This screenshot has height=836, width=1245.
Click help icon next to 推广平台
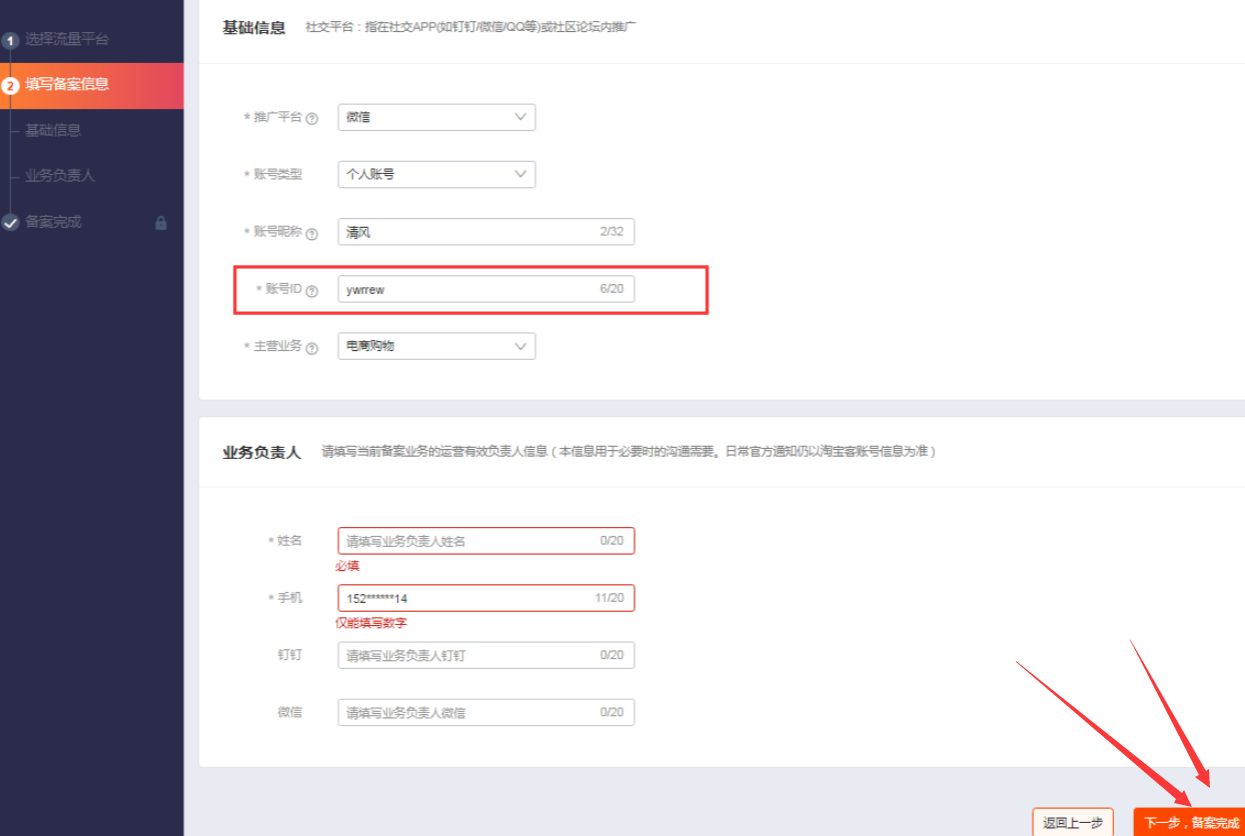coord(312,119)
